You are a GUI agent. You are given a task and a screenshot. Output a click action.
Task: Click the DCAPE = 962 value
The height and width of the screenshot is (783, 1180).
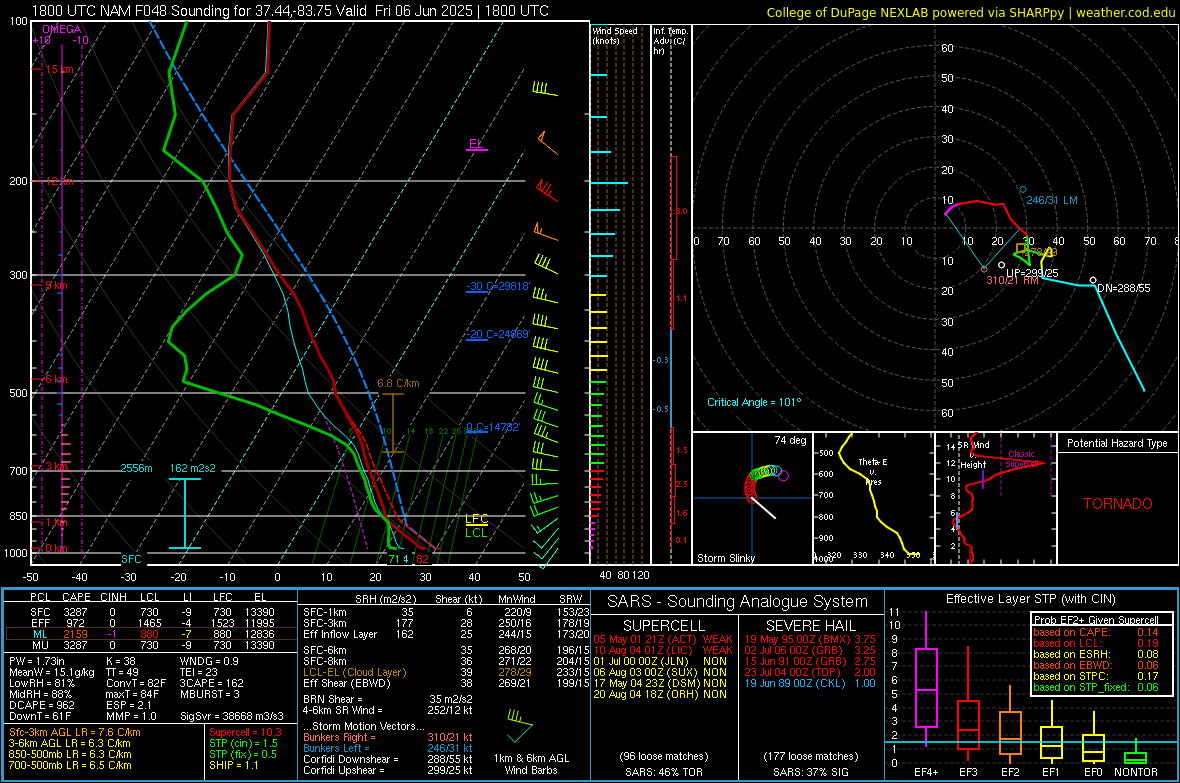click(x=42, y=705)
